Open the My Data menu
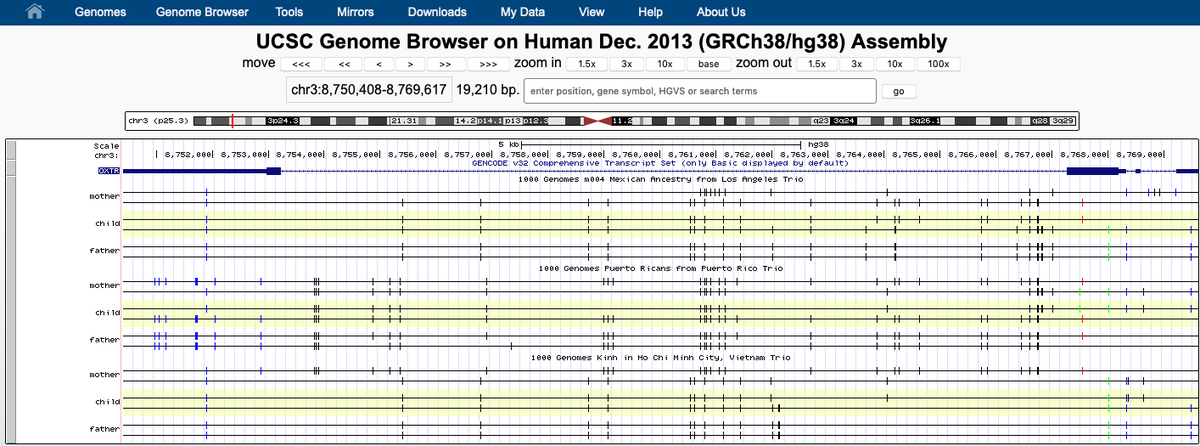Viewport: 1200px width, 446px height. point(523,12)
